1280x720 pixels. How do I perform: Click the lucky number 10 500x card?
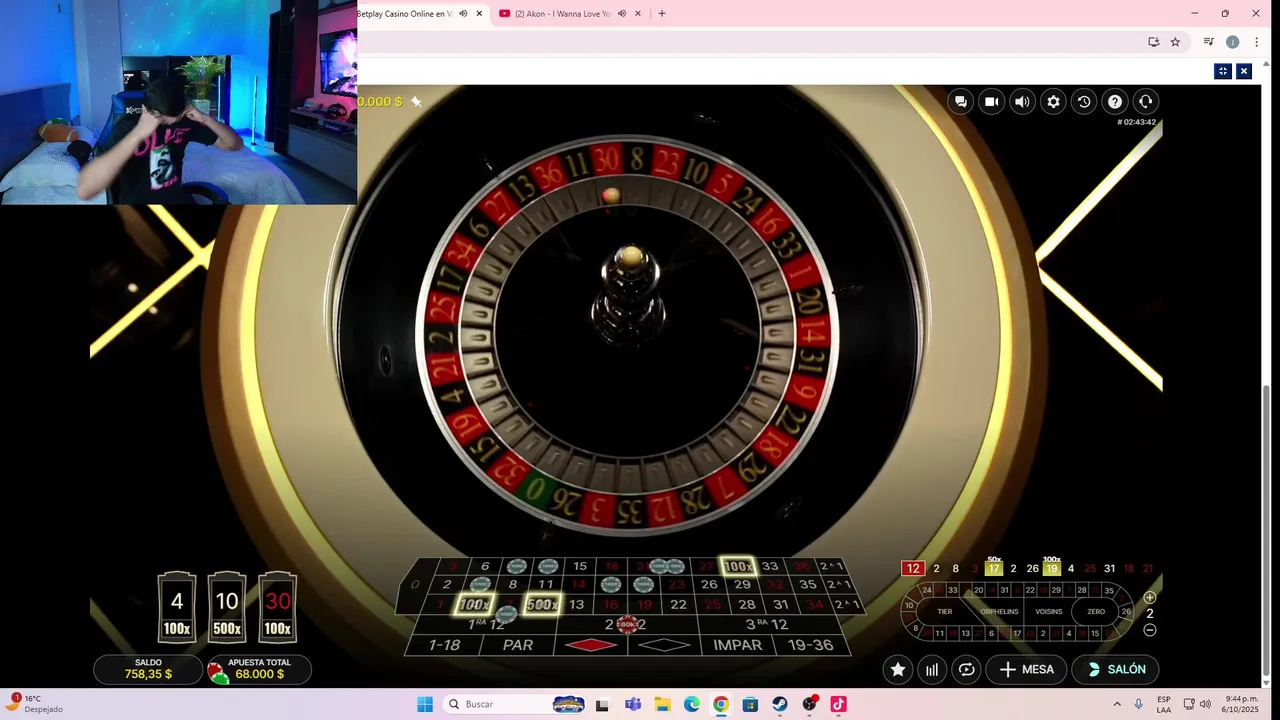coord(227,607)
